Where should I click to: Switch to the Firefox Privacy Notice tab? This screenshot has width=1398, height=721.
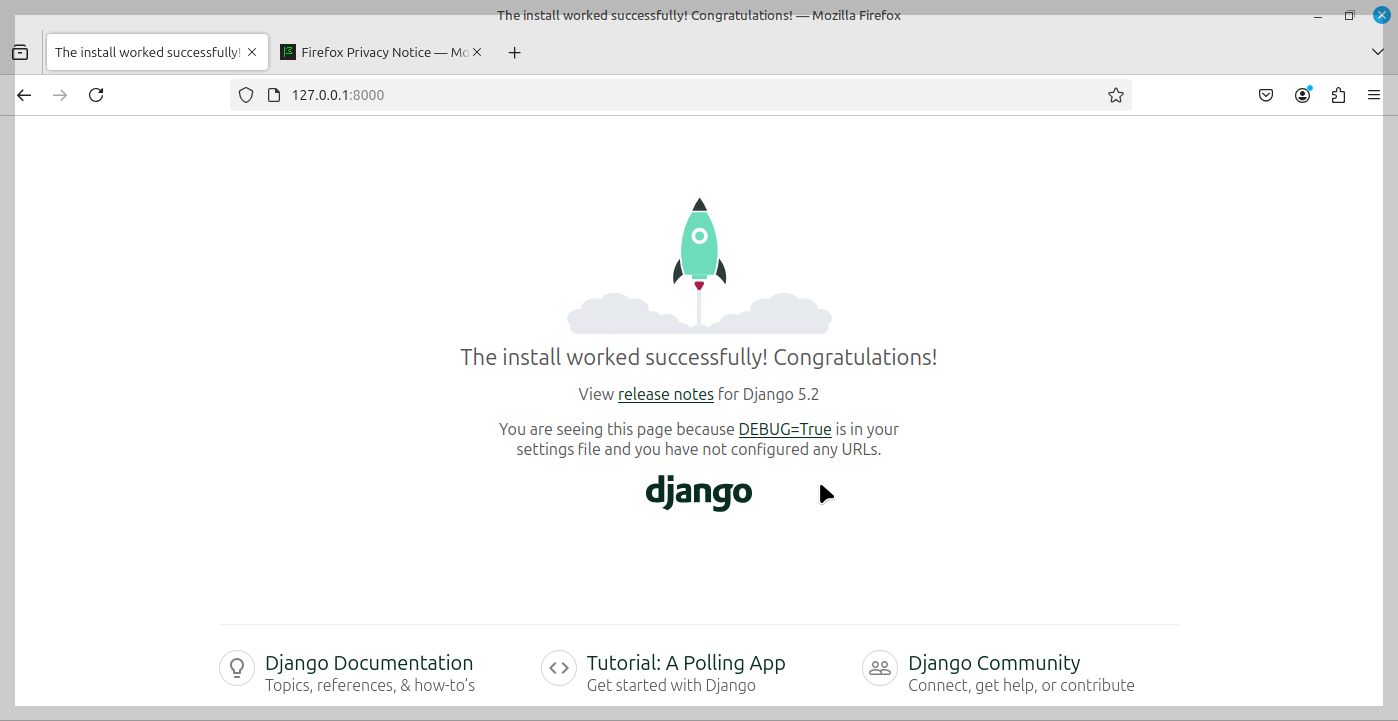(382, 52)
